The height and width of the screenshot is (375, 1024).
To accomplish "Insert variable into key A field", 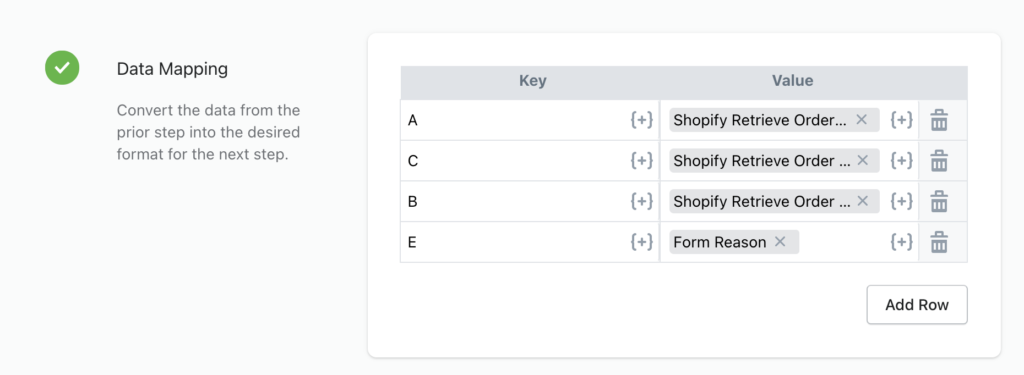I will click(641, 120).
